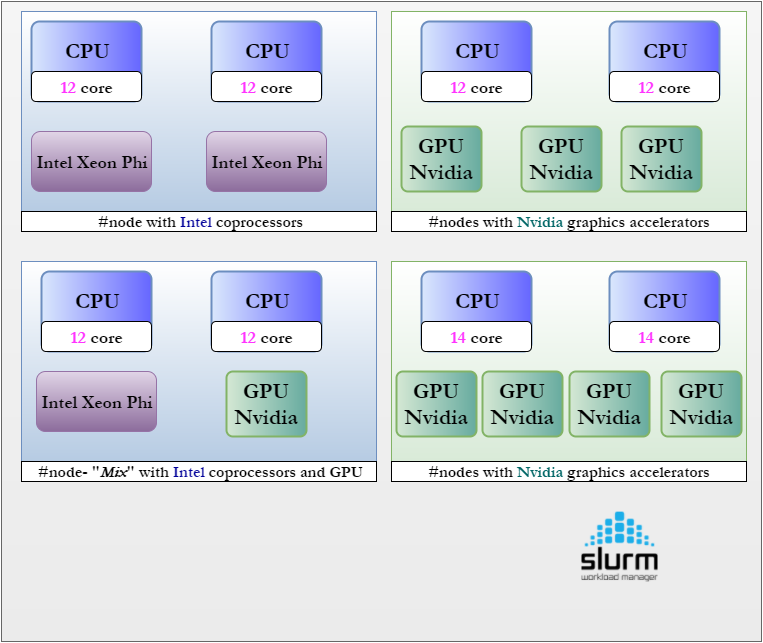763x643 pixels.
Task: Choose the third GPU Nvidia block in the four-GPU node
Action: tap(609, 404)
